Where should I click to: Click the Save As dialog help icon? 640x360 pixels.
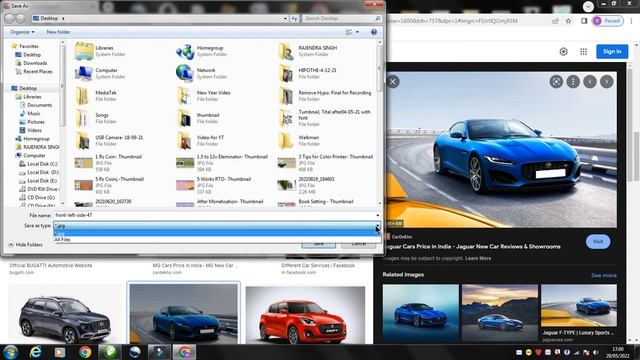pyautogui.click(x=374, y=32)
